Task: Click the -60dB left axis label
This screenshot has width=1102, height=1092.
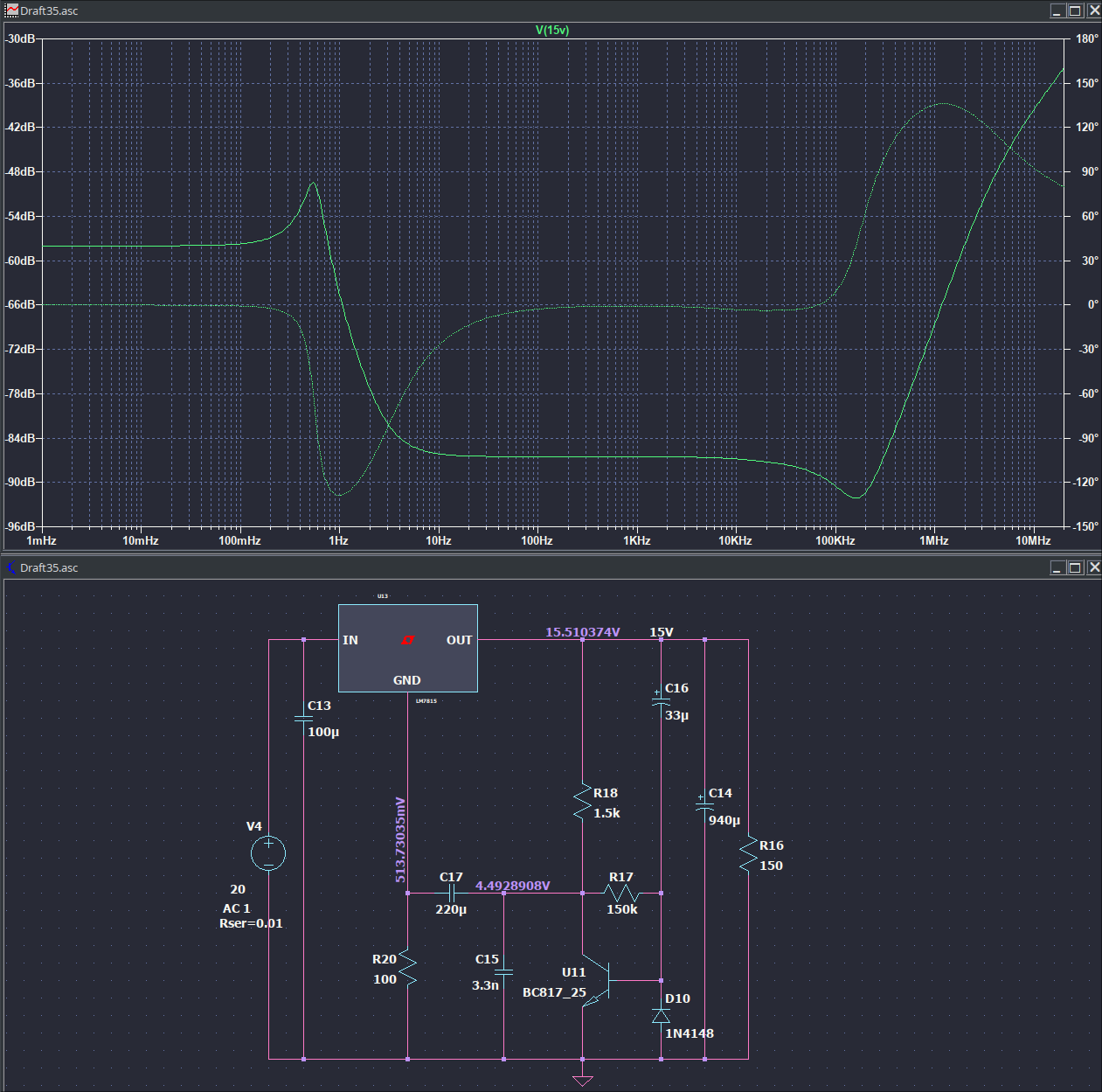Action: (x=21, y=261)
